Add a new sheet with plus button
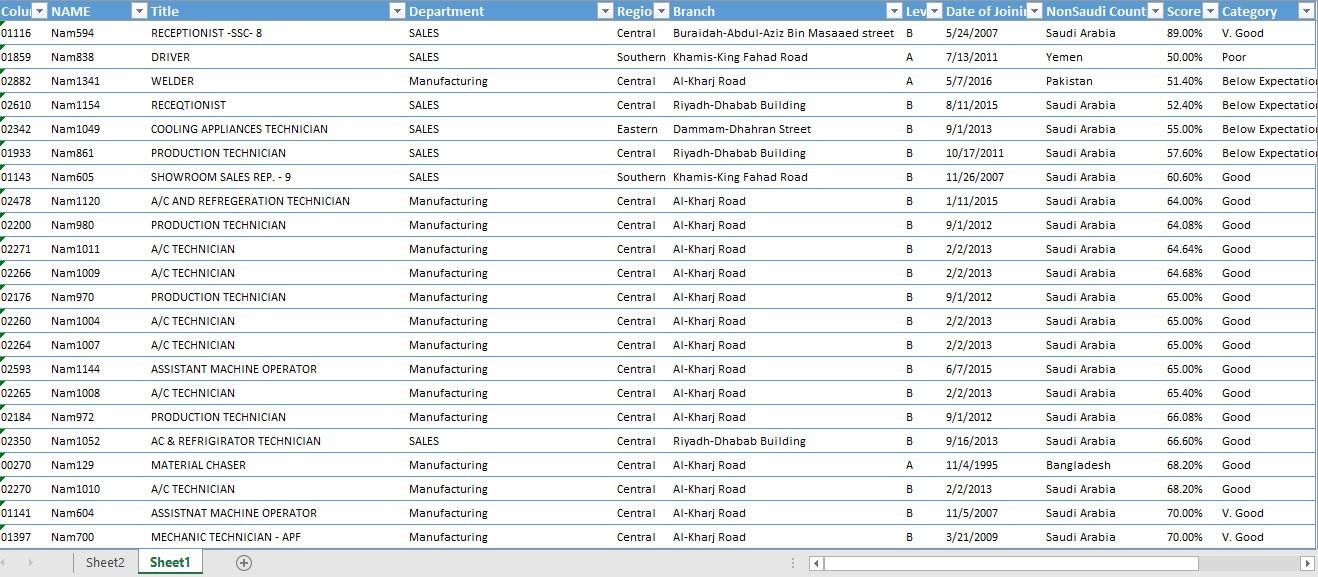Viewport: 1318px width, 577px height. coord(243,563)
